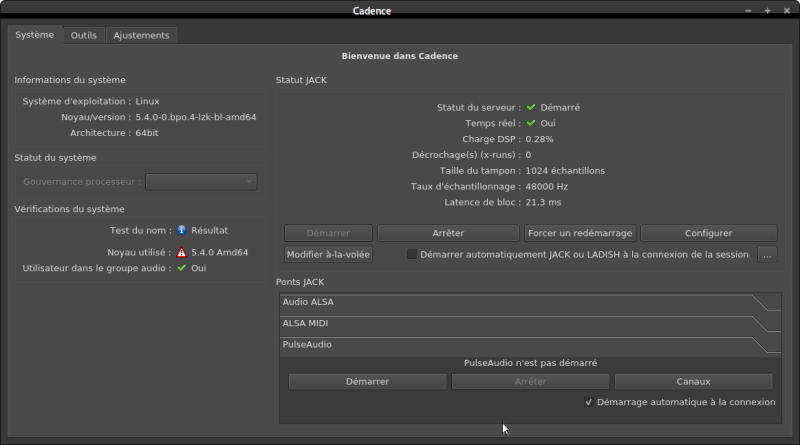Click the 1024 échantillons buffer size value
Image resolution: width=800 pixels, height=445 pixels.
pyautogui.click(x=565, y=170)
